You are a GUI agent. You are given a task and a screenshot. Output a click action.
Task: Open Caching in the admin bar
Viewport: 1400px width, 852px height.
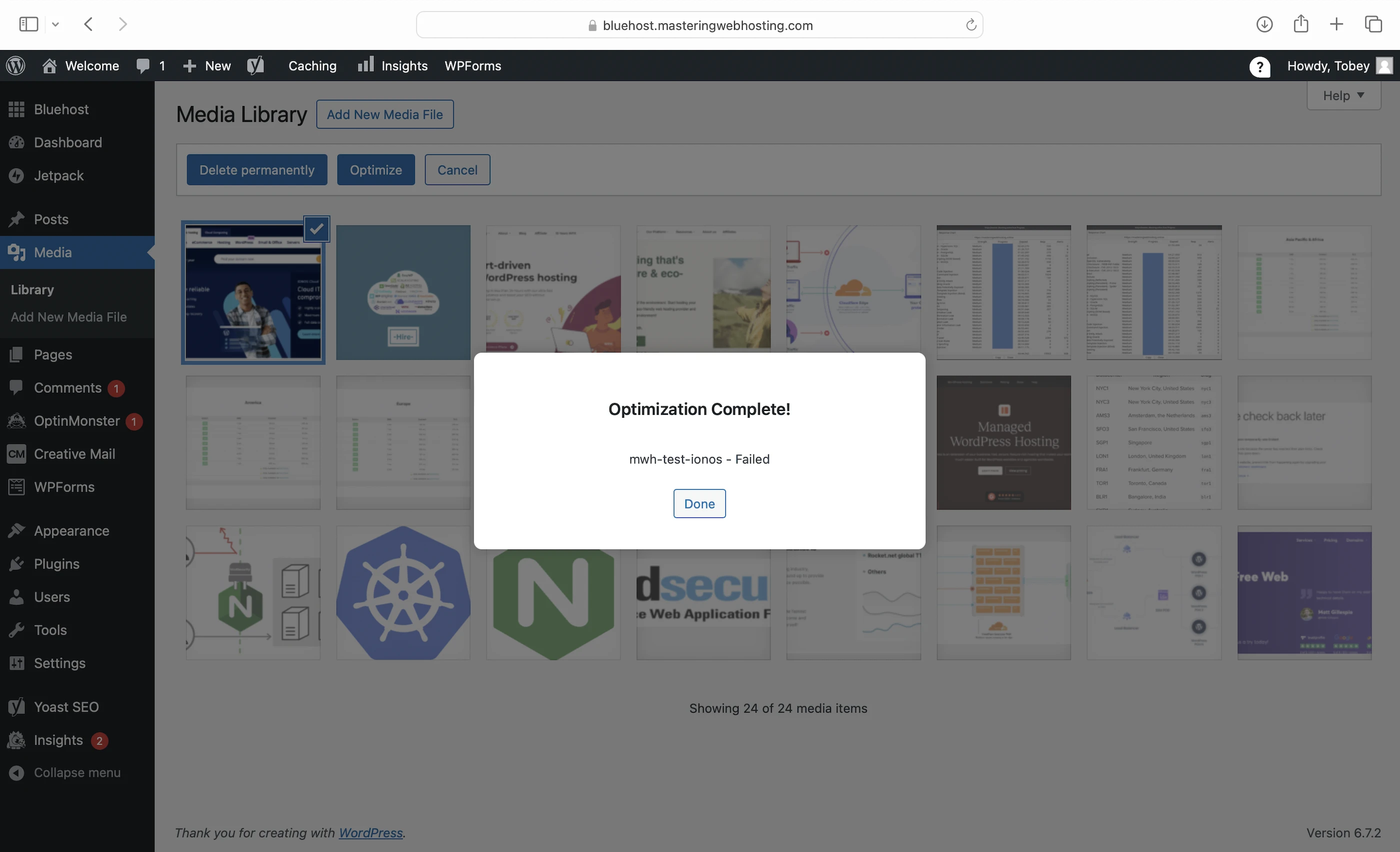(x=312, y=66)
